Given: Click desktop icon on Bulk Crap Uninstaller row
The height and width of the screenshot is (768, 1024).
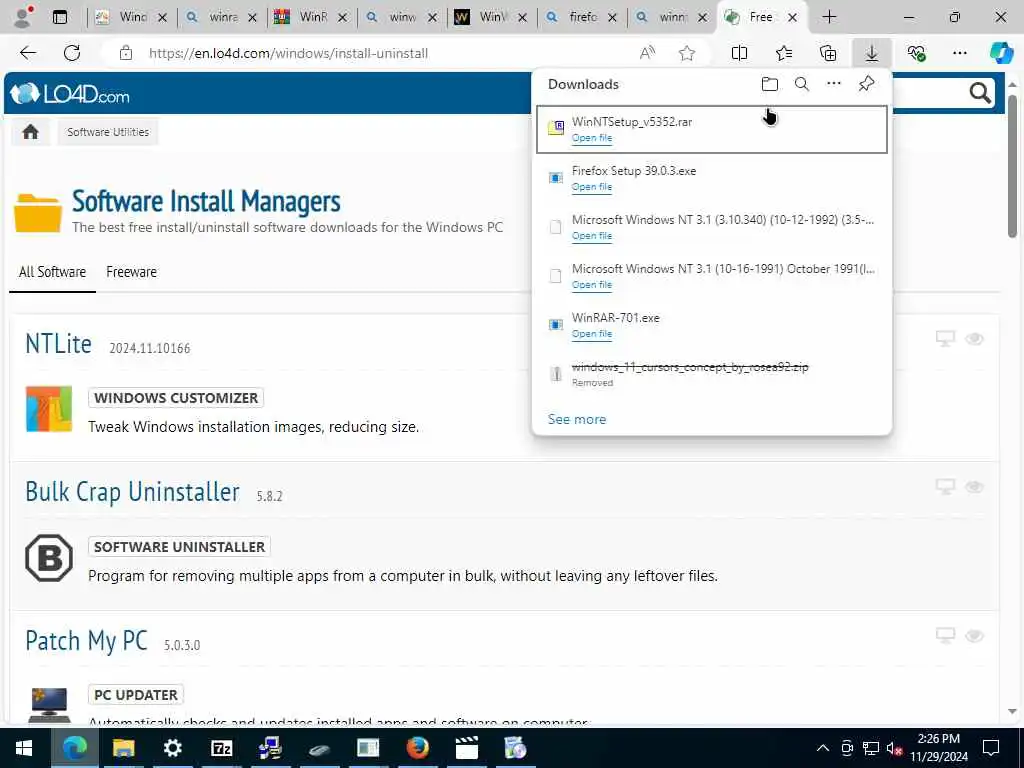Looking at the screenshot, I should 945,487.
